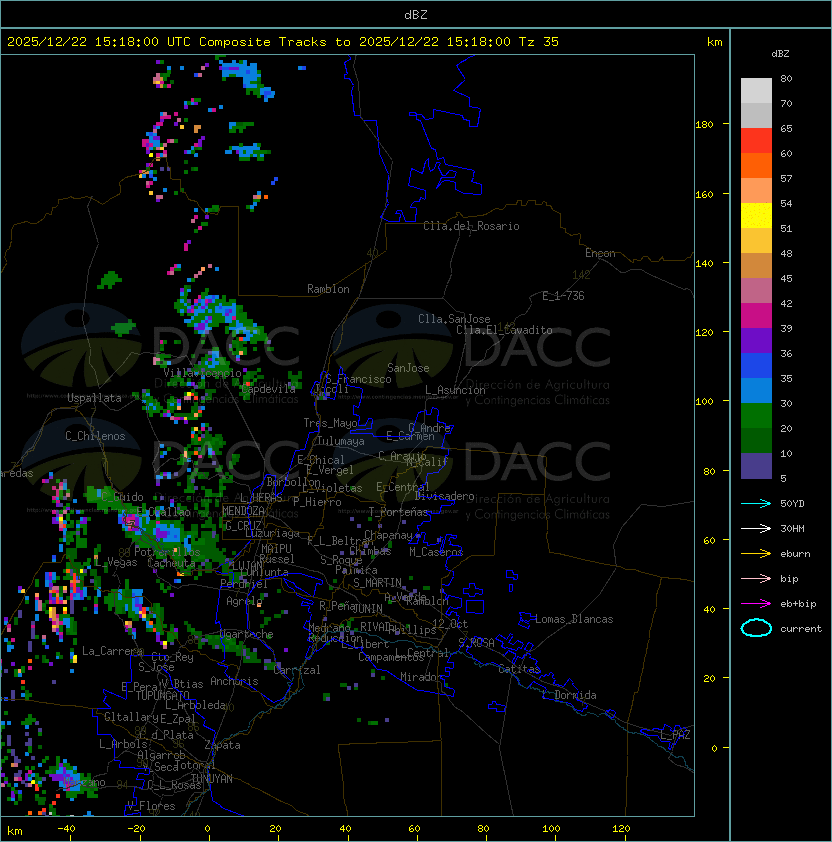
Task: Click the 10 dBZ slate-purple legend swatch
Action: pos(756,466)
